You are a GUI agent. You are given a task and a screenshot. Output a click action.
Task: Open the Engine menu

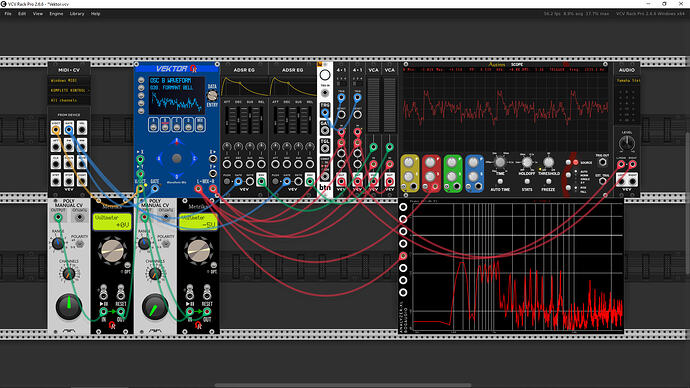[x=56, y=14]
